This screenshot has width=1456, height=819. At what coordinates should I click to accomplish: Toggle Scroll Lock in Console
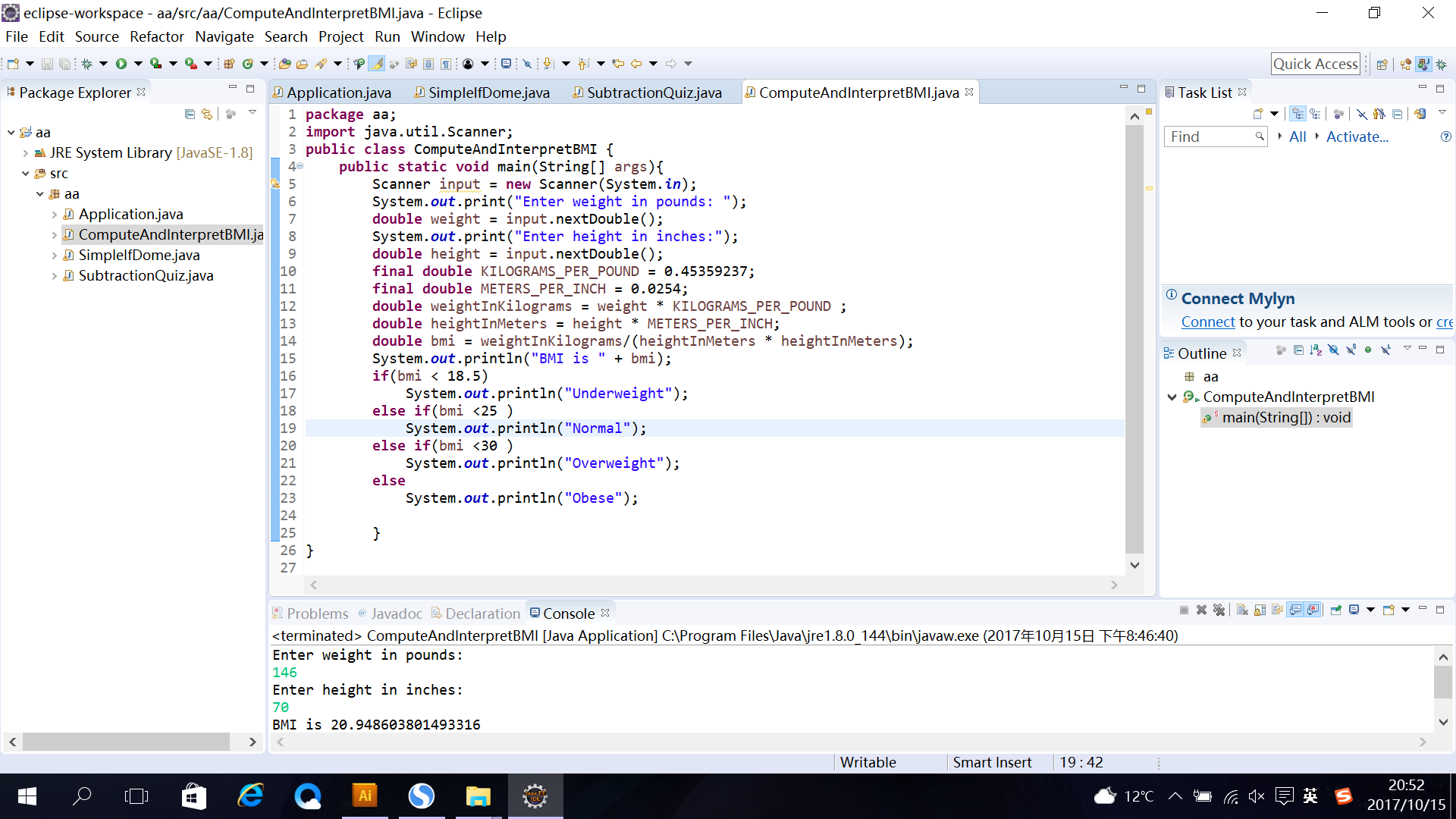coord(1260,610)
